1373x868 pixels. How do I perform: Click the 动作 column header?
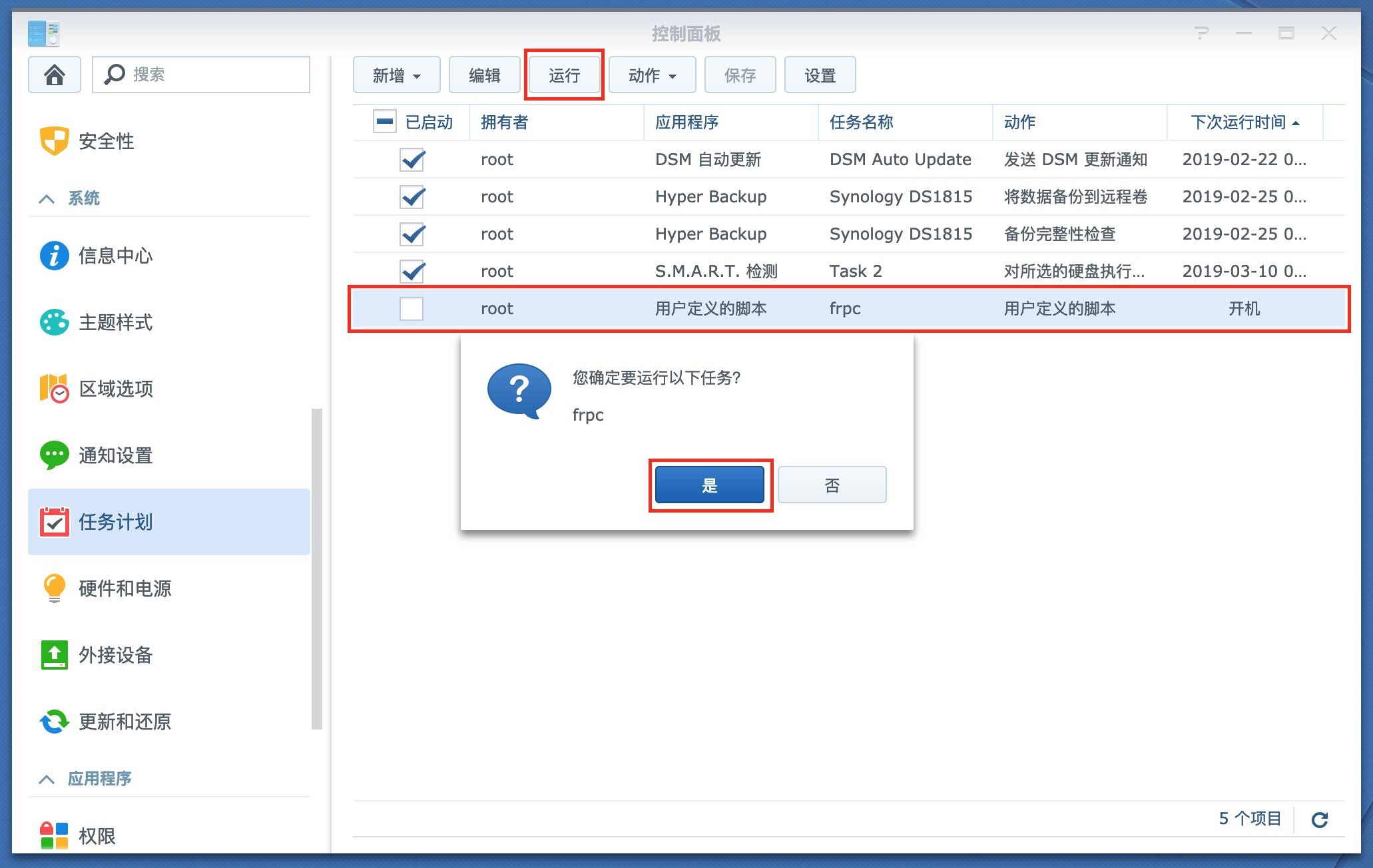1080,122
